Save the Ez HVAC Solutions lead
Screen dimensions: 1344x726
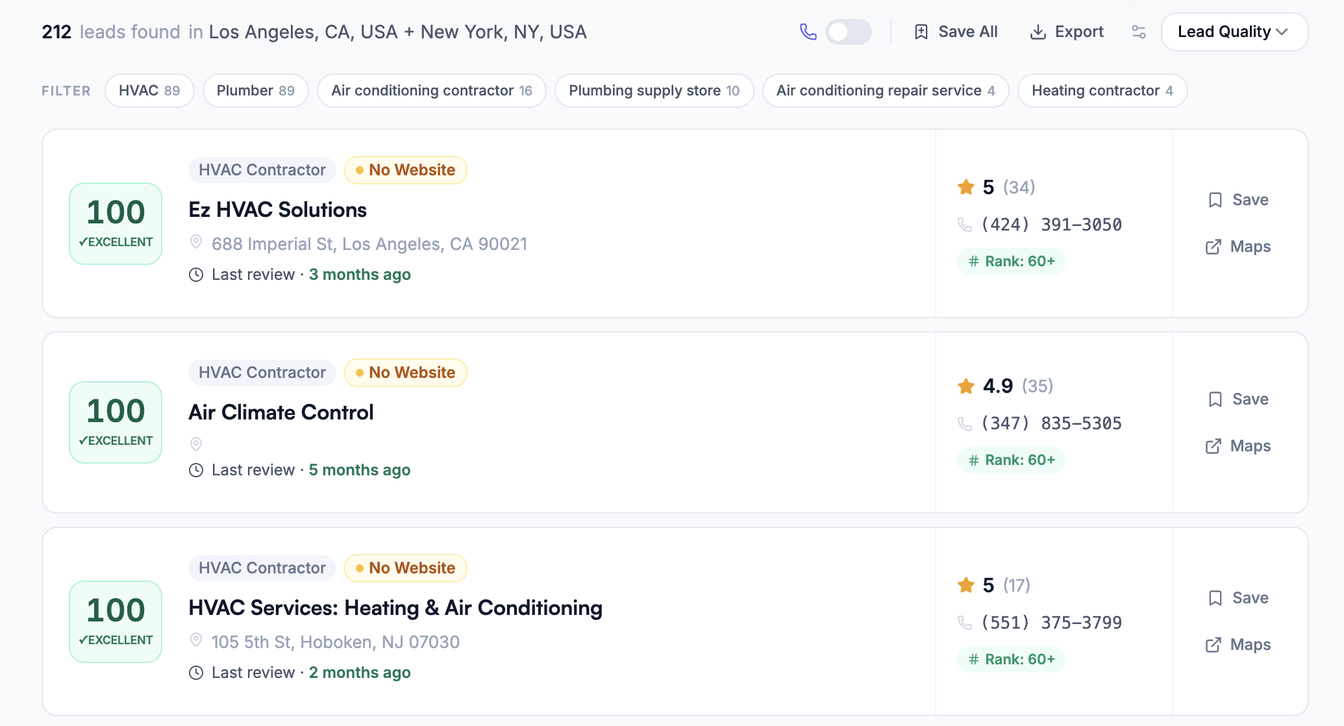click(1238, 200)
